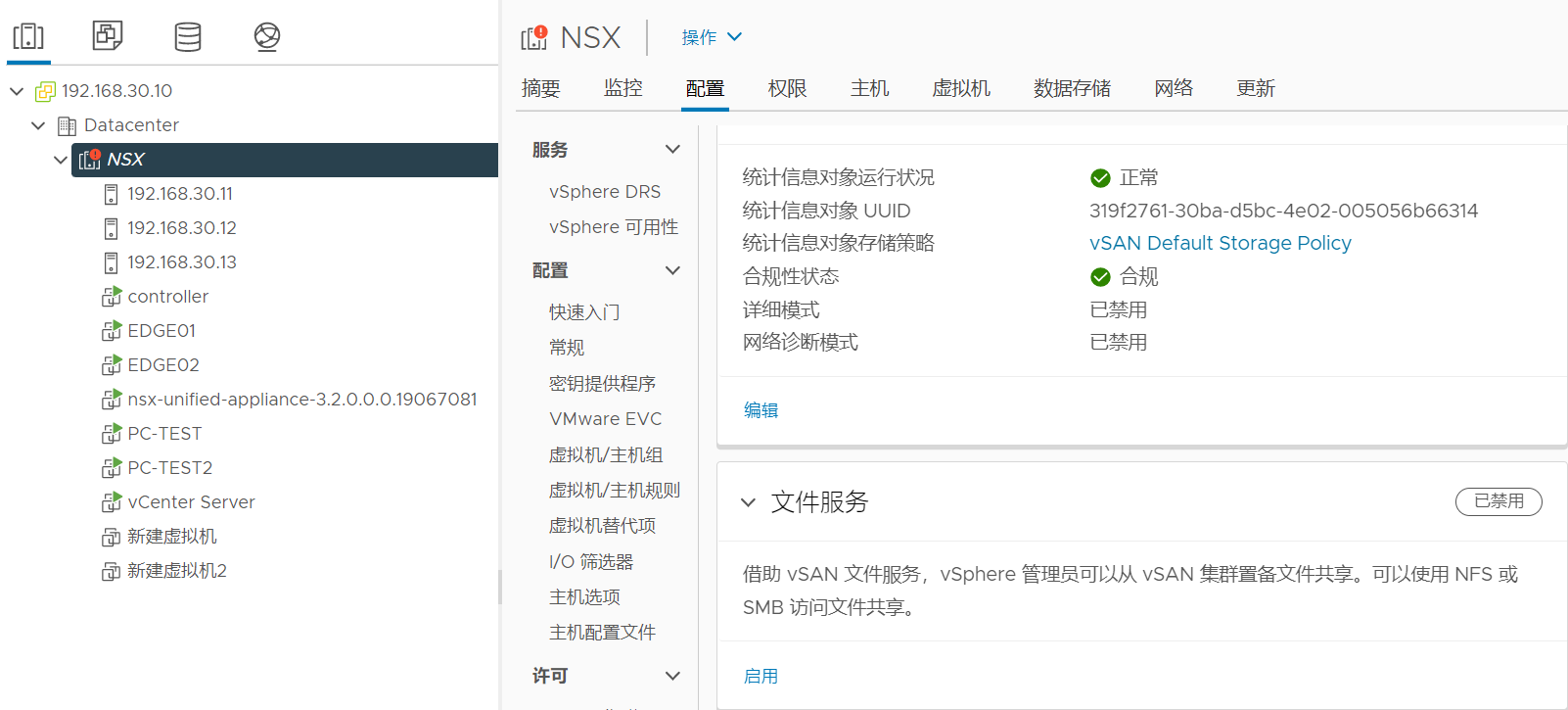Select vSphere DRS in sidebar
This screenshot has height=710, width=1568.
(x=605, y=192)
